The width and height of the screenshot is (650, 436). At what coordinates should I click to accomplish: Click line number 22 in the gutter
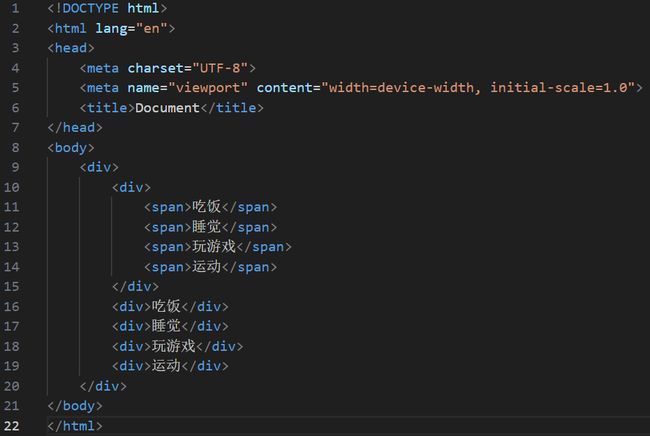point(12,426)
